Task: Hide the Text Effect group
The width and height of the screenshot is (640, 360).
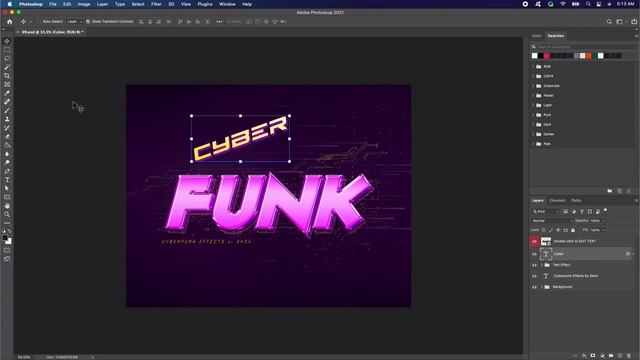Action: 534,265
